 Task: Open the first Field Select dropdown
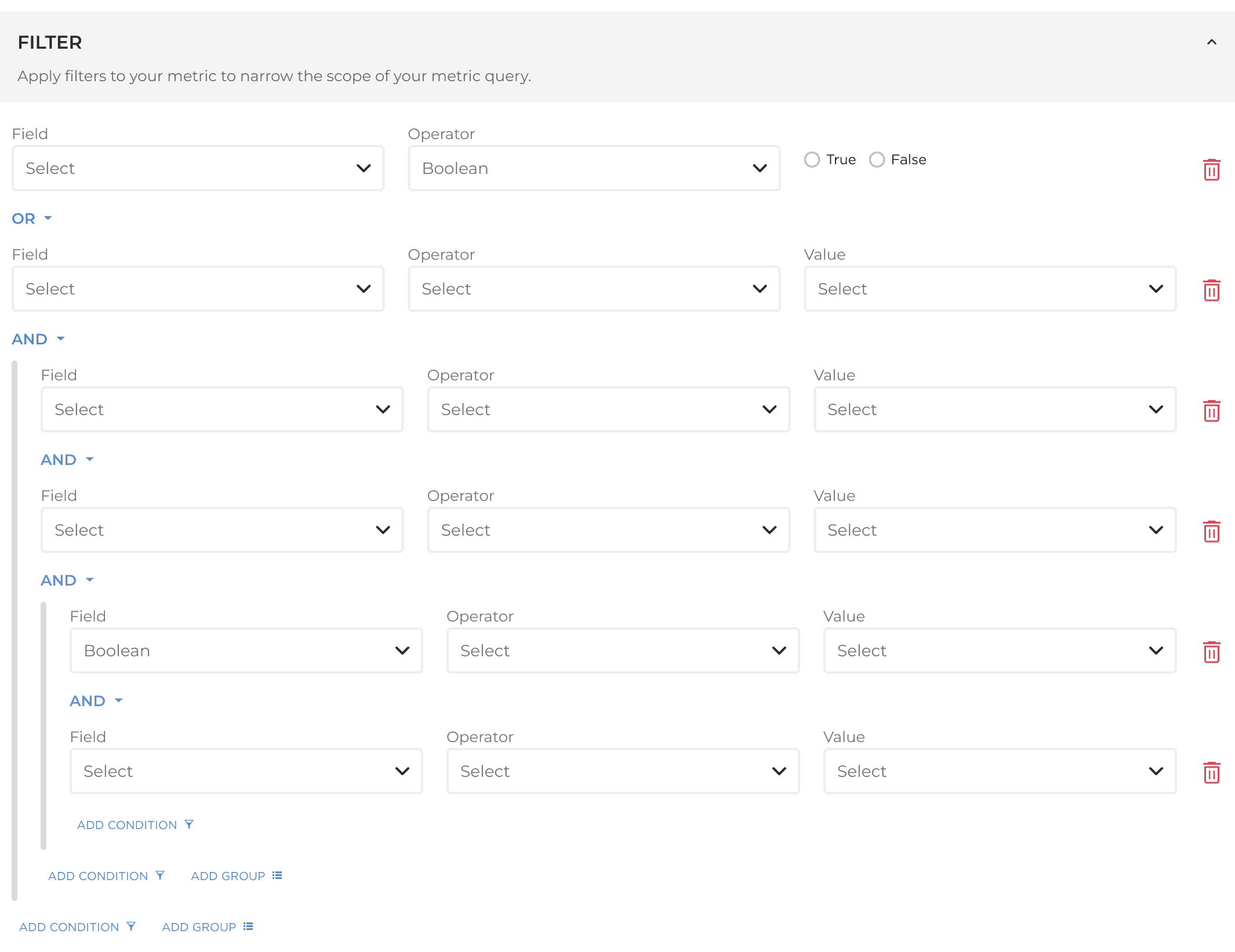coord(198,168)
